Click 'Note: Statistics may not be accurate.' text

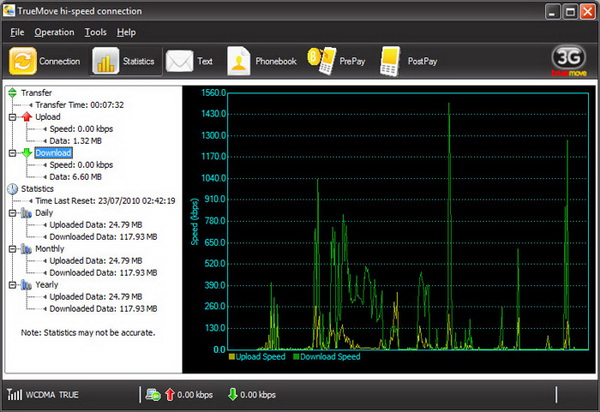click(x=88, y=333)
